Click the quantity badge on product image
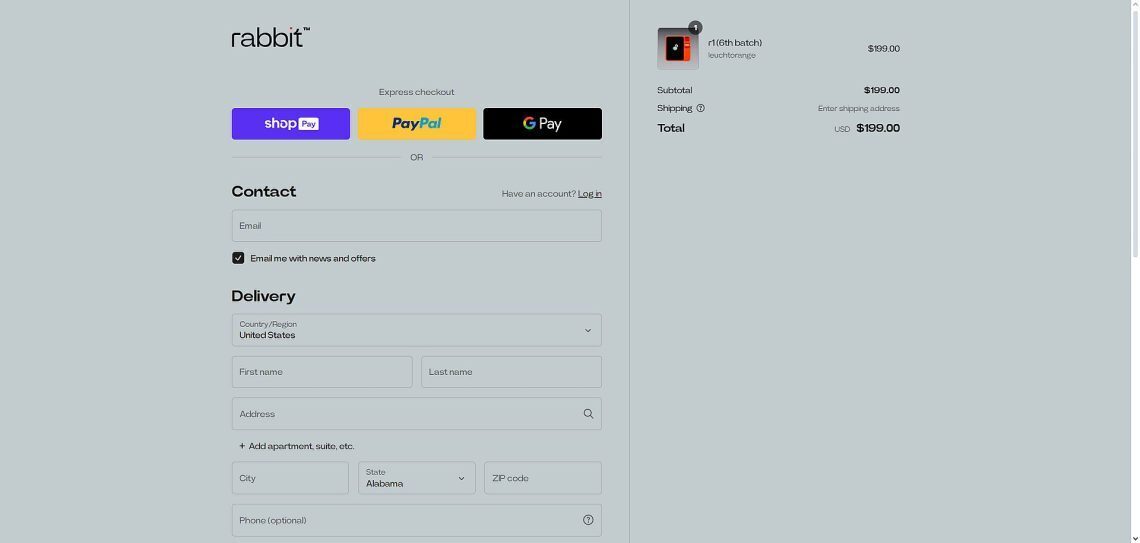 tap(695, 28)
